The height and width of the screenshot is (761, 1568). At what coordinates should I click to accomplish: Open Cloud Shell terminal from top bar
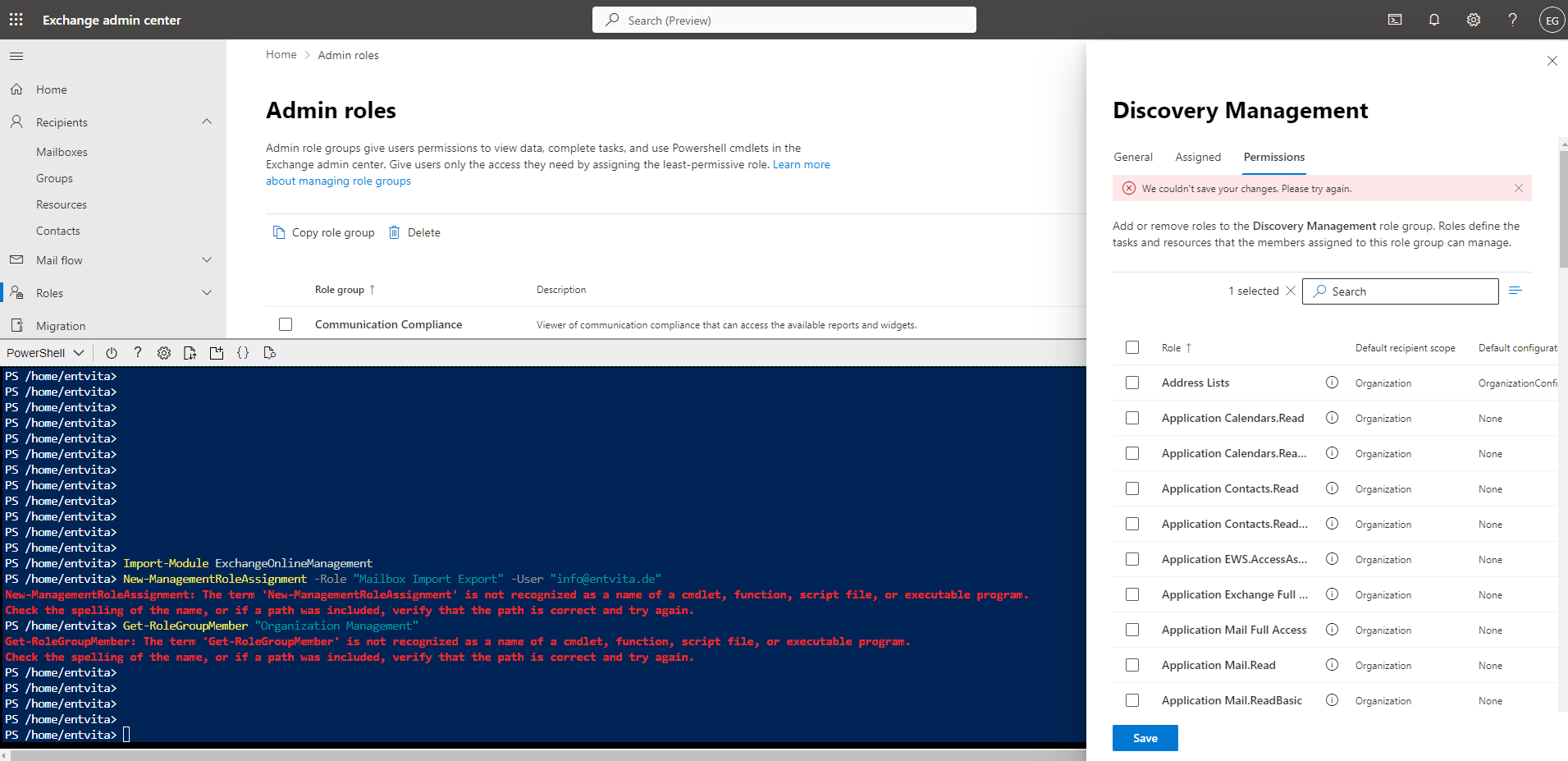pyautogui.click(x=1395, y=19)
